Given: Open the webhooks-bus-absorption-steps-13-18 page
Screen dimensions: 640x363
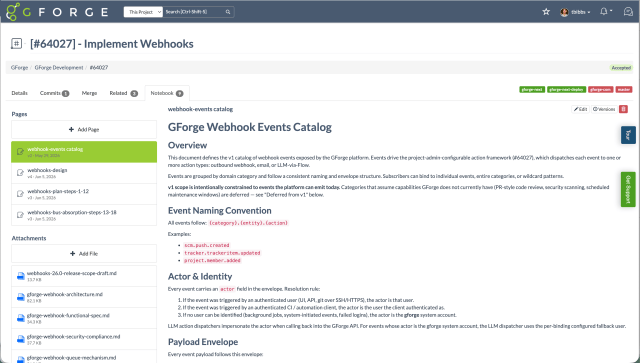Looking at the screenshot, I should coord(84,215).
